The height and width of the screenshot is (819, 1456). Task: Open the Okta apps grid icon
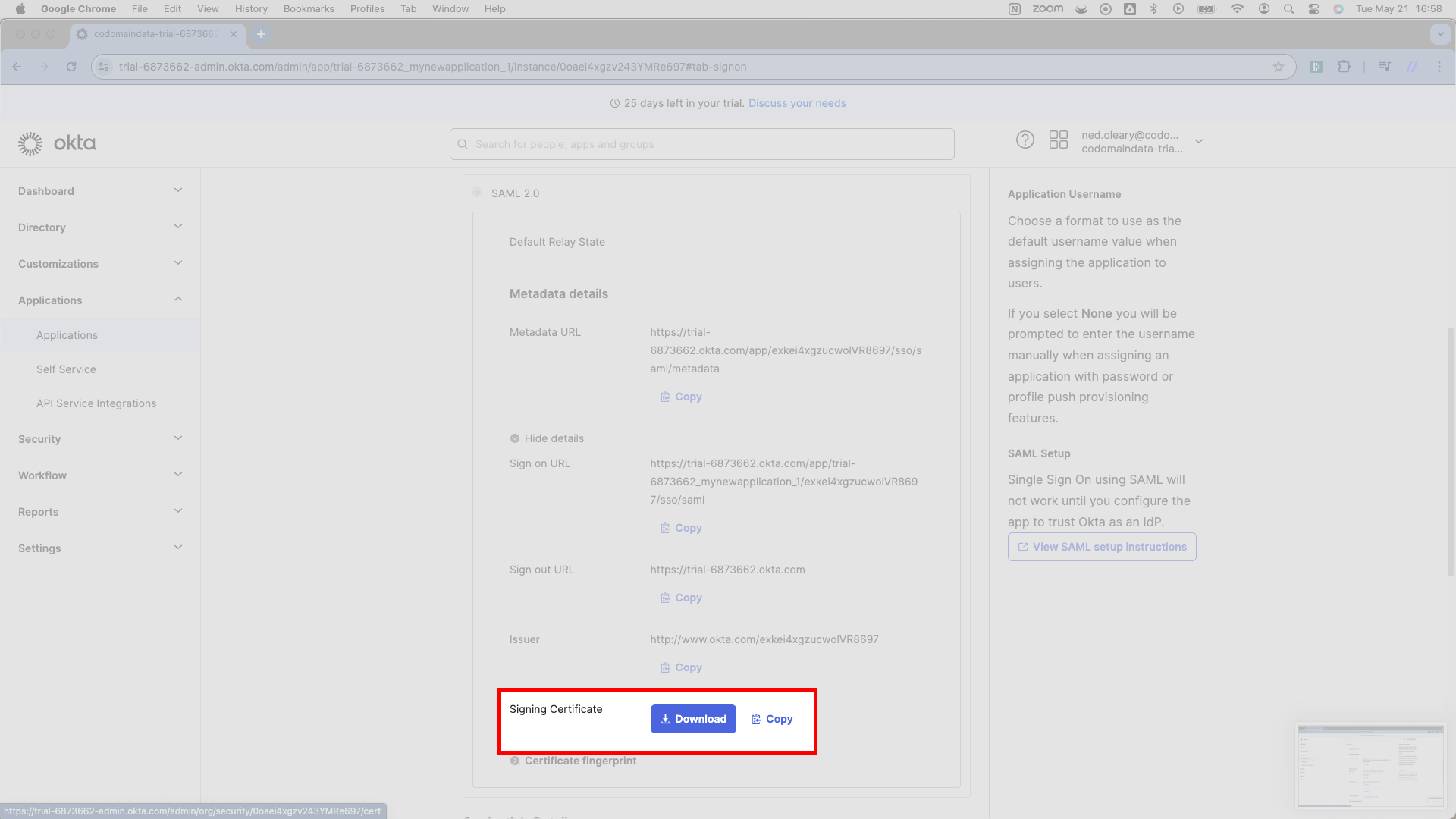pyautogui.click(x=1058, y=140)
